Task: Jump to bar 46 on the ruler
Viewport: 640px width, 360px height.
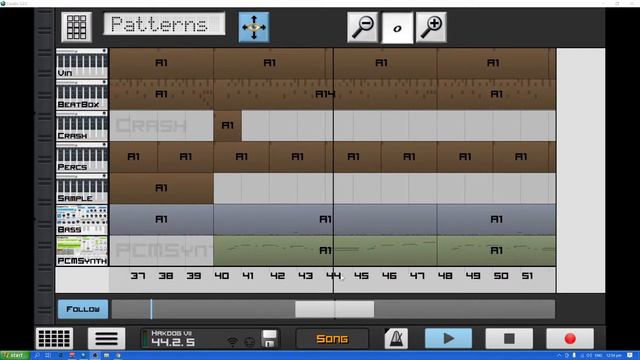Action: click(389, 276)
